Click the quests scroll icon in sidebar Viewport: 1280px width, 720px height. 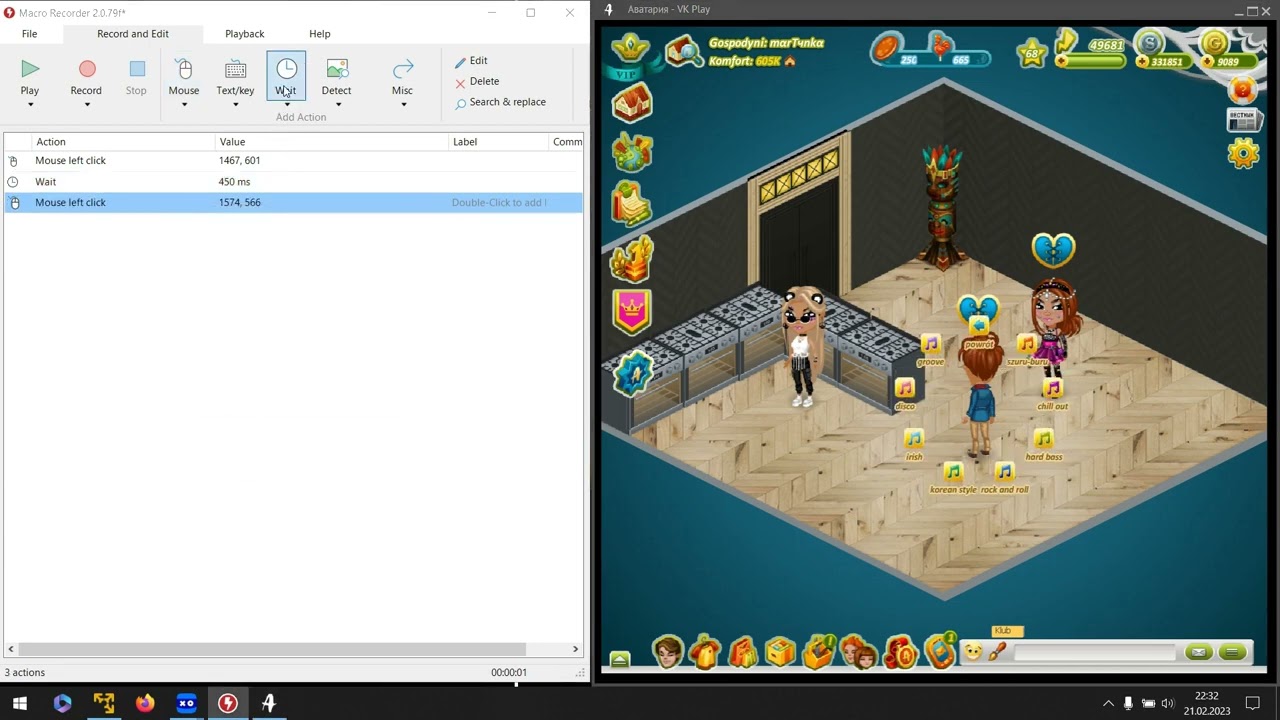click(632, 204)
